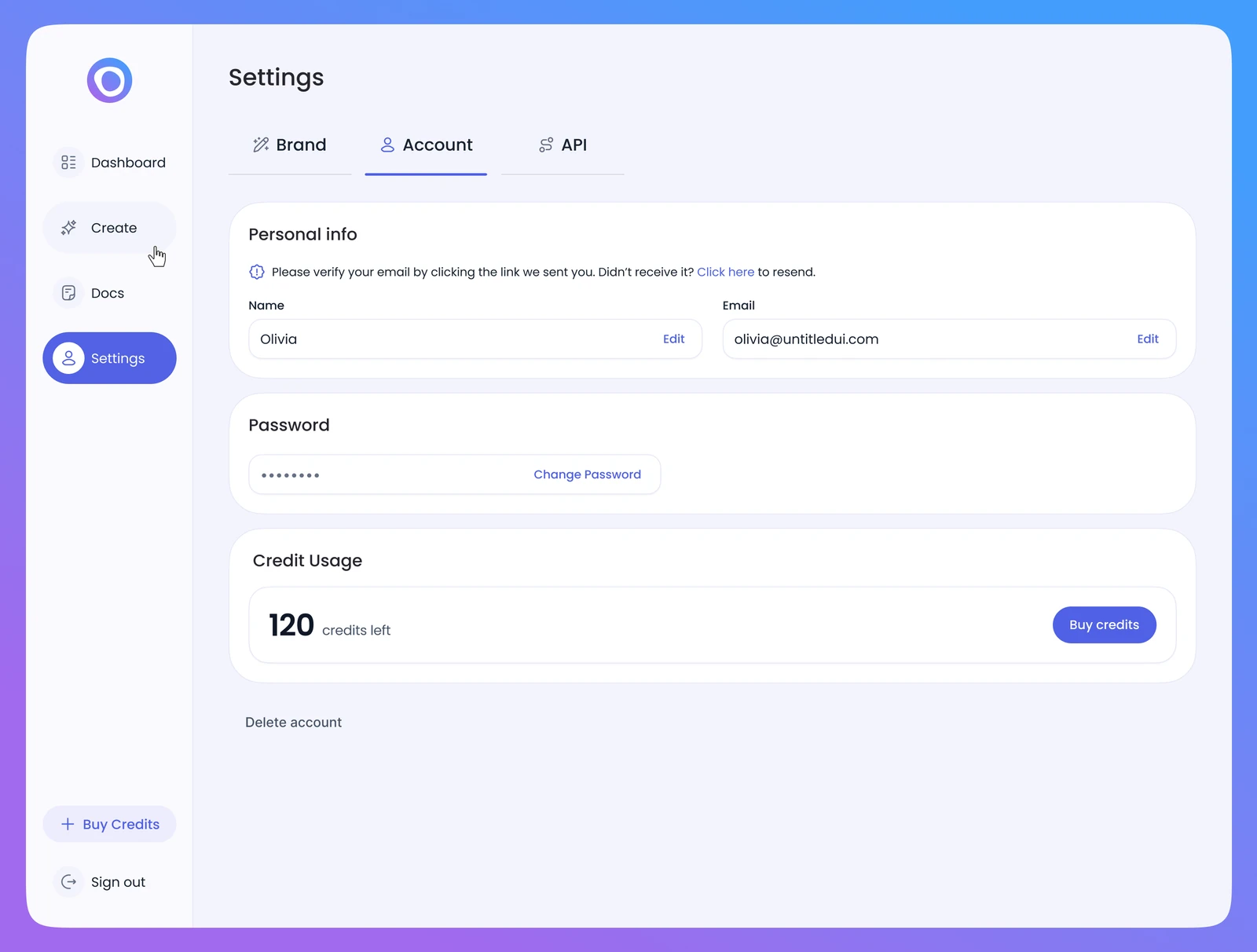Click the Name input containing Olivia

click(x=475, y=339)
